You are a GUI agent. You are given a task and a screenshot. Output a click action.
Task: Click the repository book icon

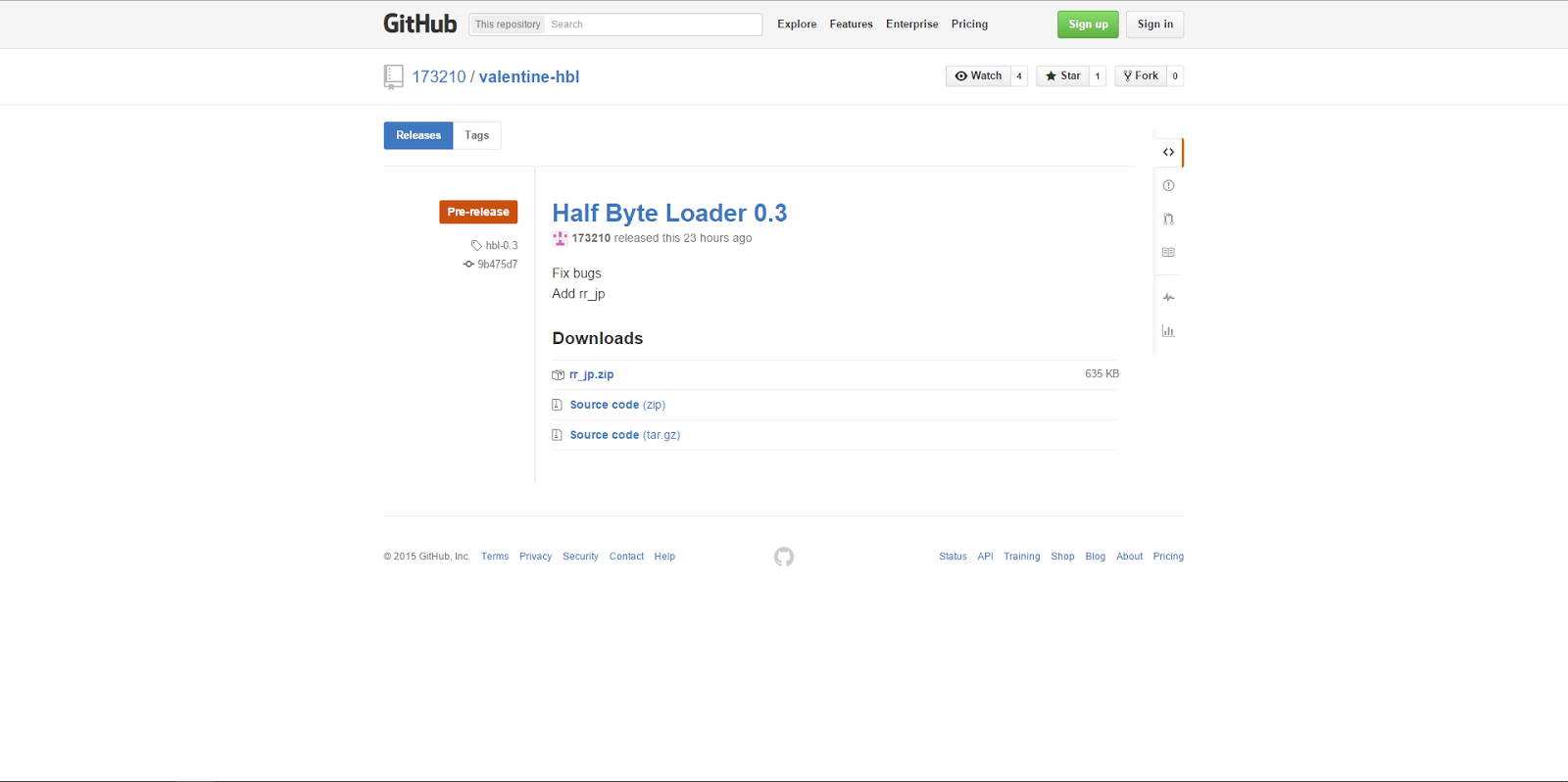point(393,76)
